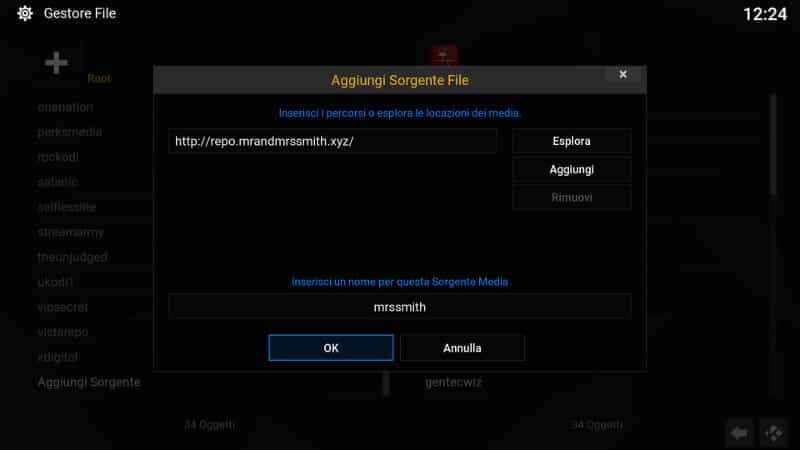The image size is (800, 450).
Task: Select Aggiungi Sorgente in the left list
Action: point(89,382)
